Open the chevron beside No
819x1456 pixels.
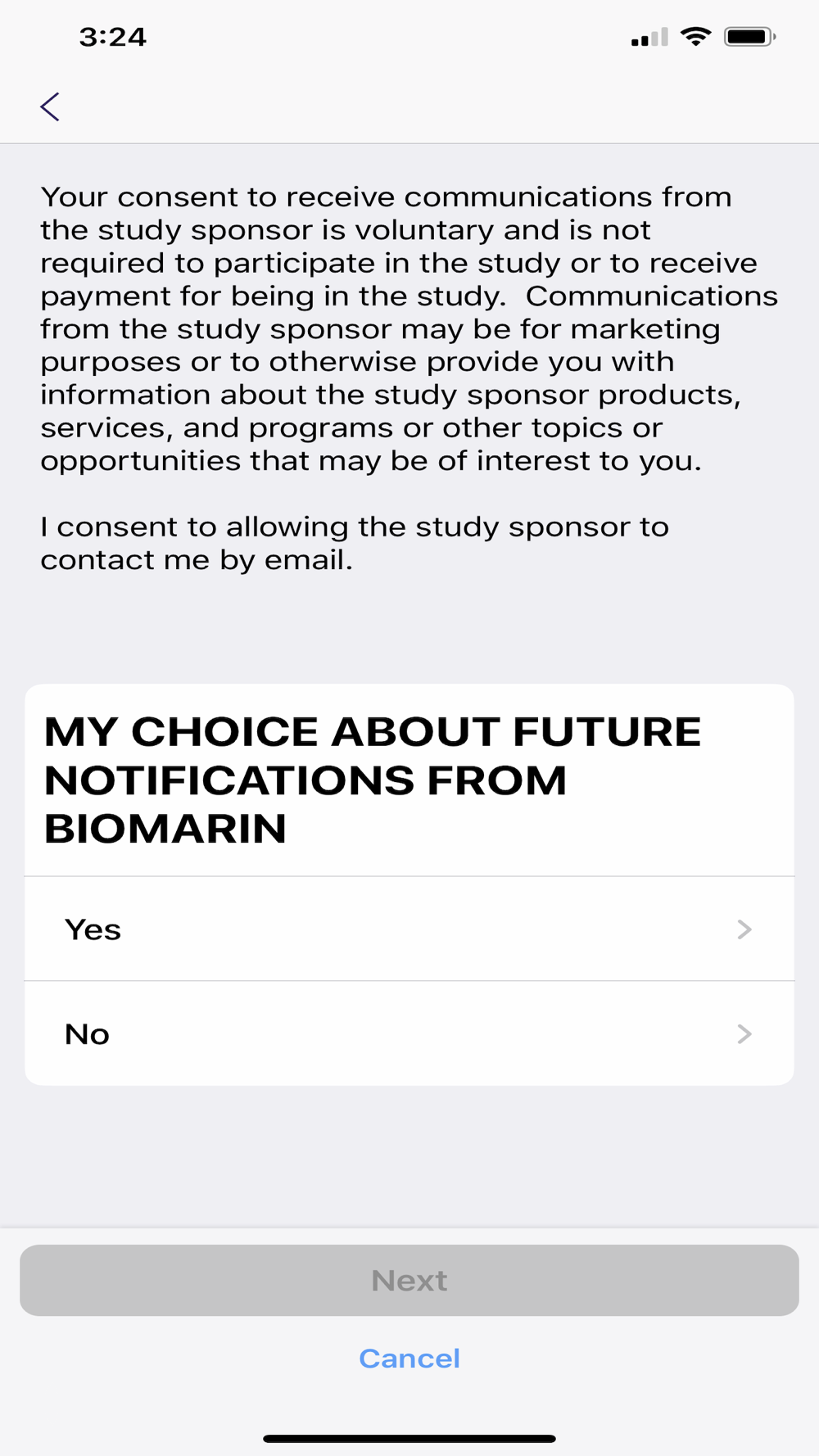[x=744, y=1034]
